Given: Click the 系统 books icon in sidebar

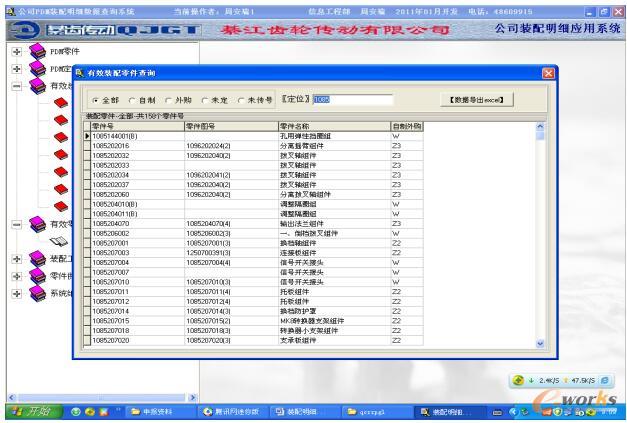Looking at the screenshot, I should click(38, 293).
